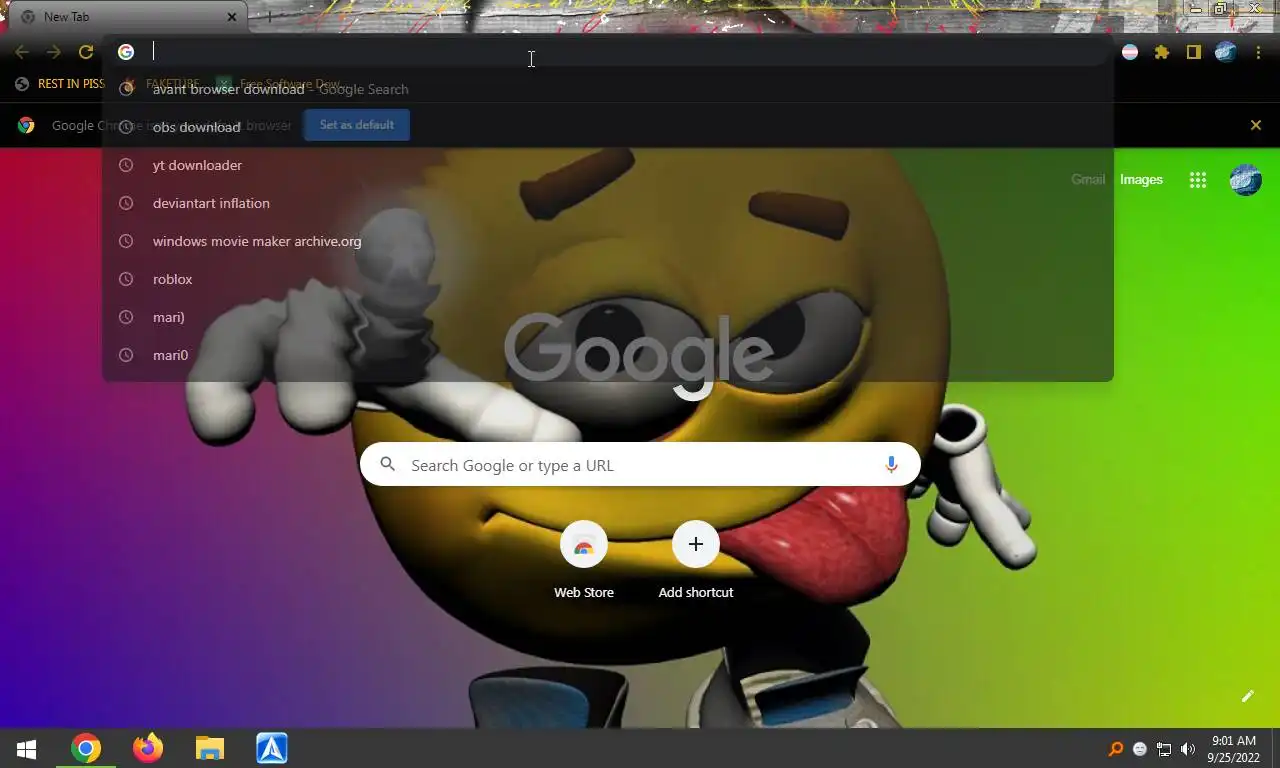
Task: Click Chrome in the taskbar
Action: (86, 749)
